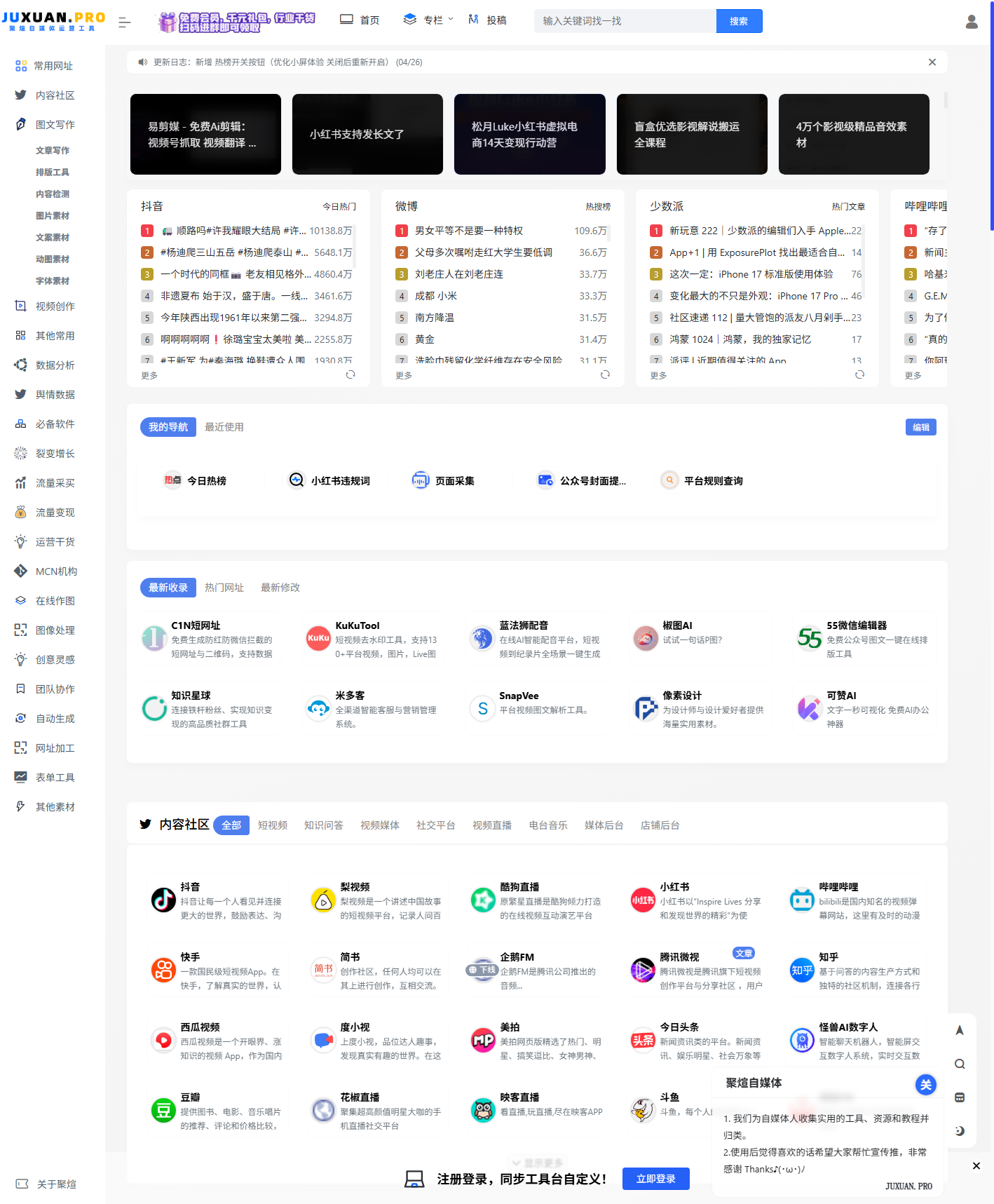Open the 酷狗直播 site icon

pyautogui.click(x=483, y=900)
